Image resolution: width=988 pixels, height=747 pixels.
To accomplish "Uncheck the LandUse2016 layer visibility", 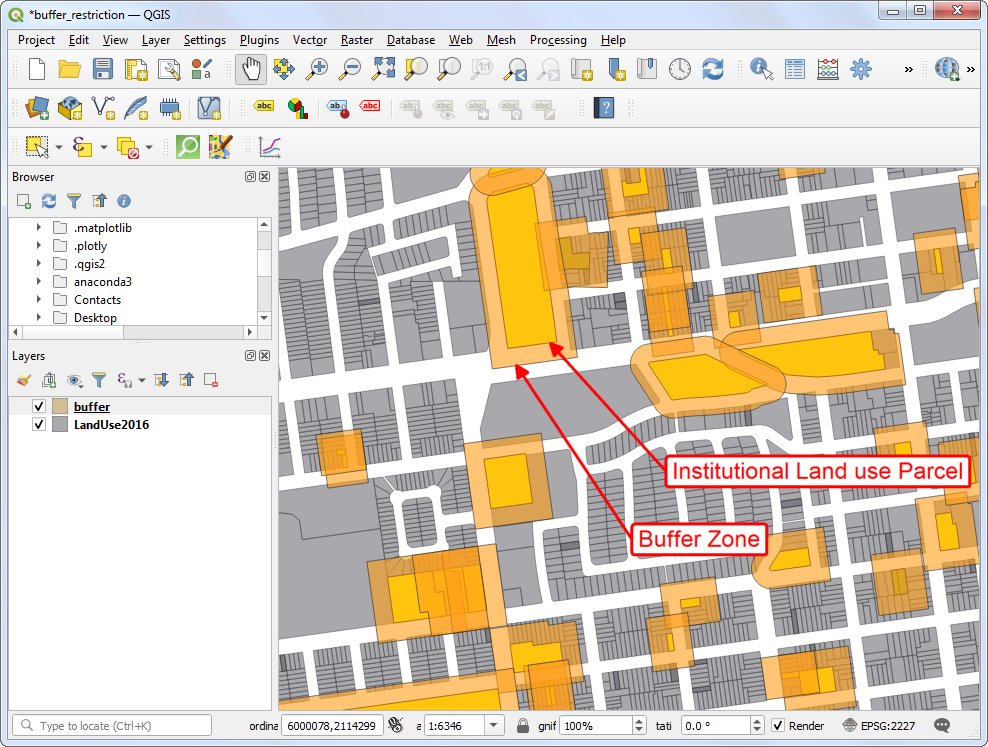I will (x=38, y=424).
